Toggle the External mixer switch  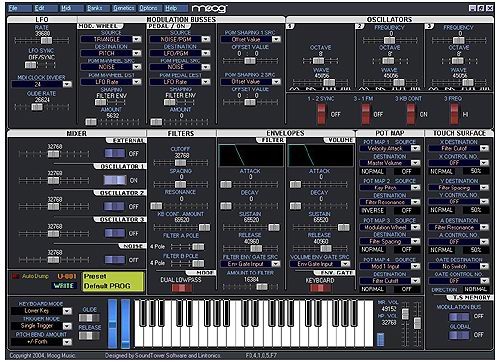(115, 153)
